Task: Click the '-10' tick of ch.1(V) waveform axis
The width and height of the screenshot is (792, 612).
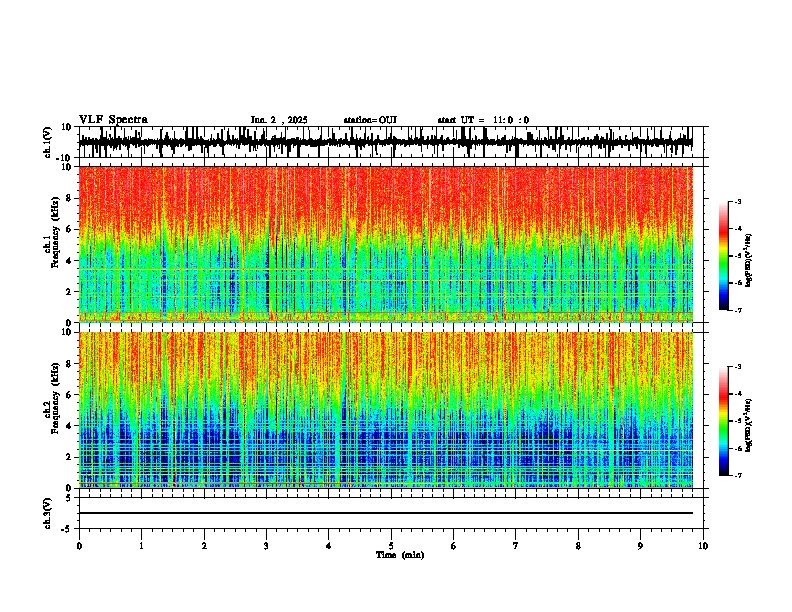Action: tap(65, 158)
